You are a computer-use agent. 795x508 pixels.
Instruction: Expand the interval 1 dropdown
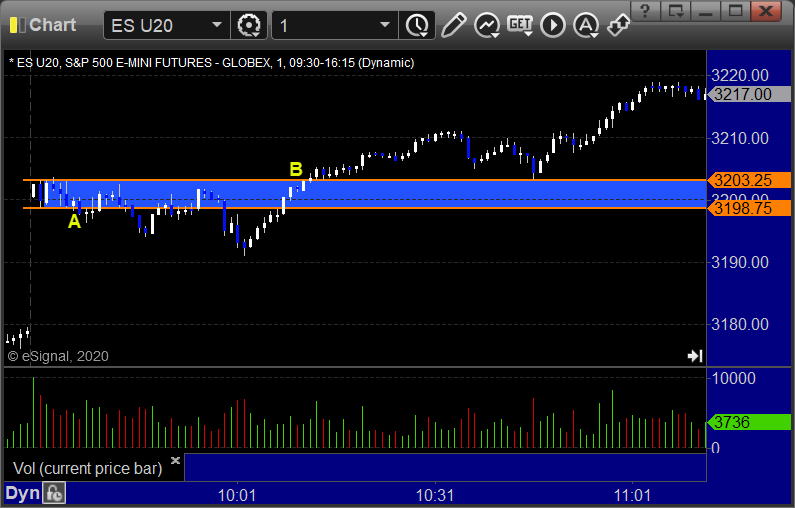pyautogui.click(x=385, y=25)
